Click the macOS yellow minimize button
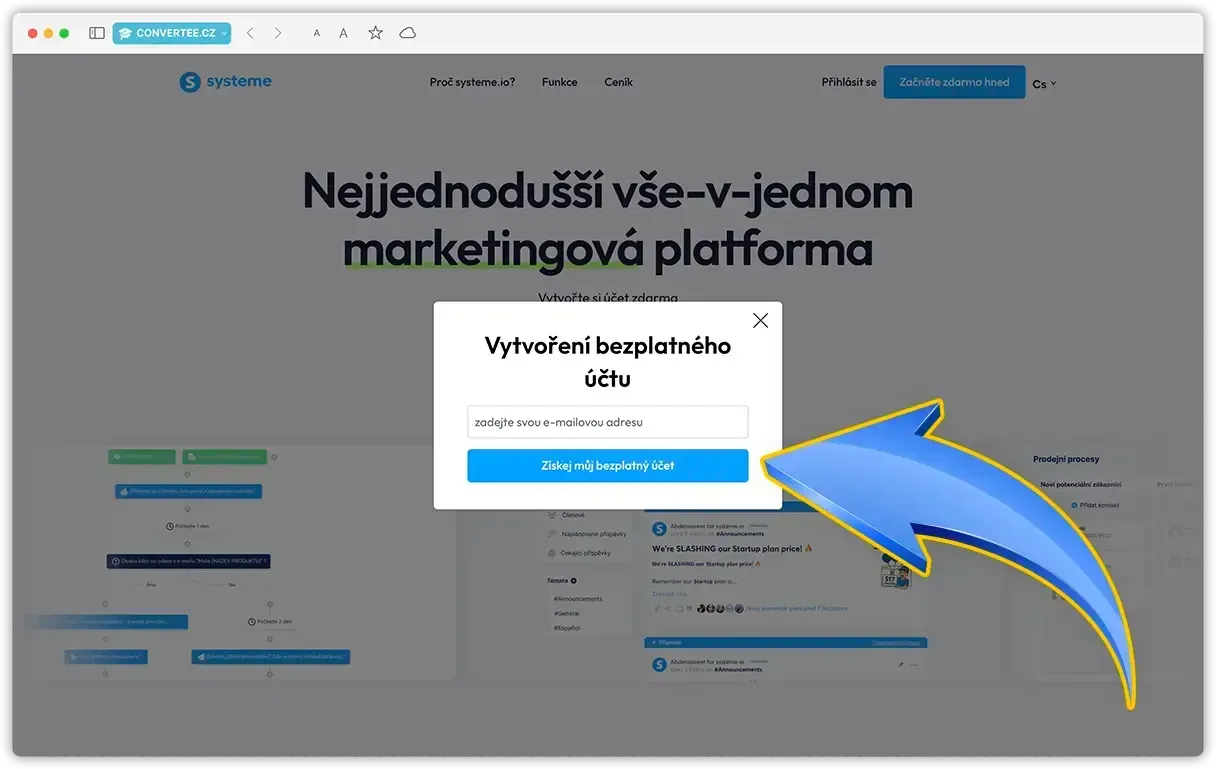The image size is (1216, 769). 48,33
